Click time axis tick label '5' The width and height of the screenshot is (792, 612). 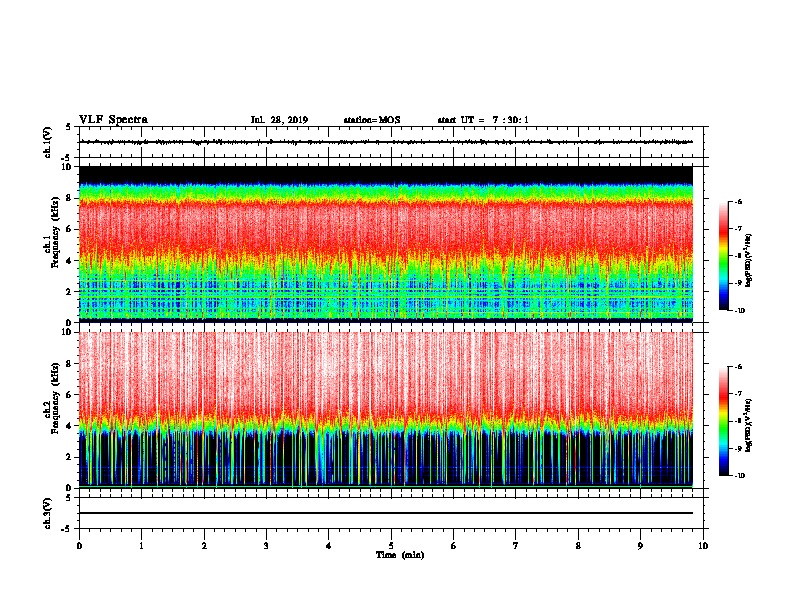coord(391,546)
